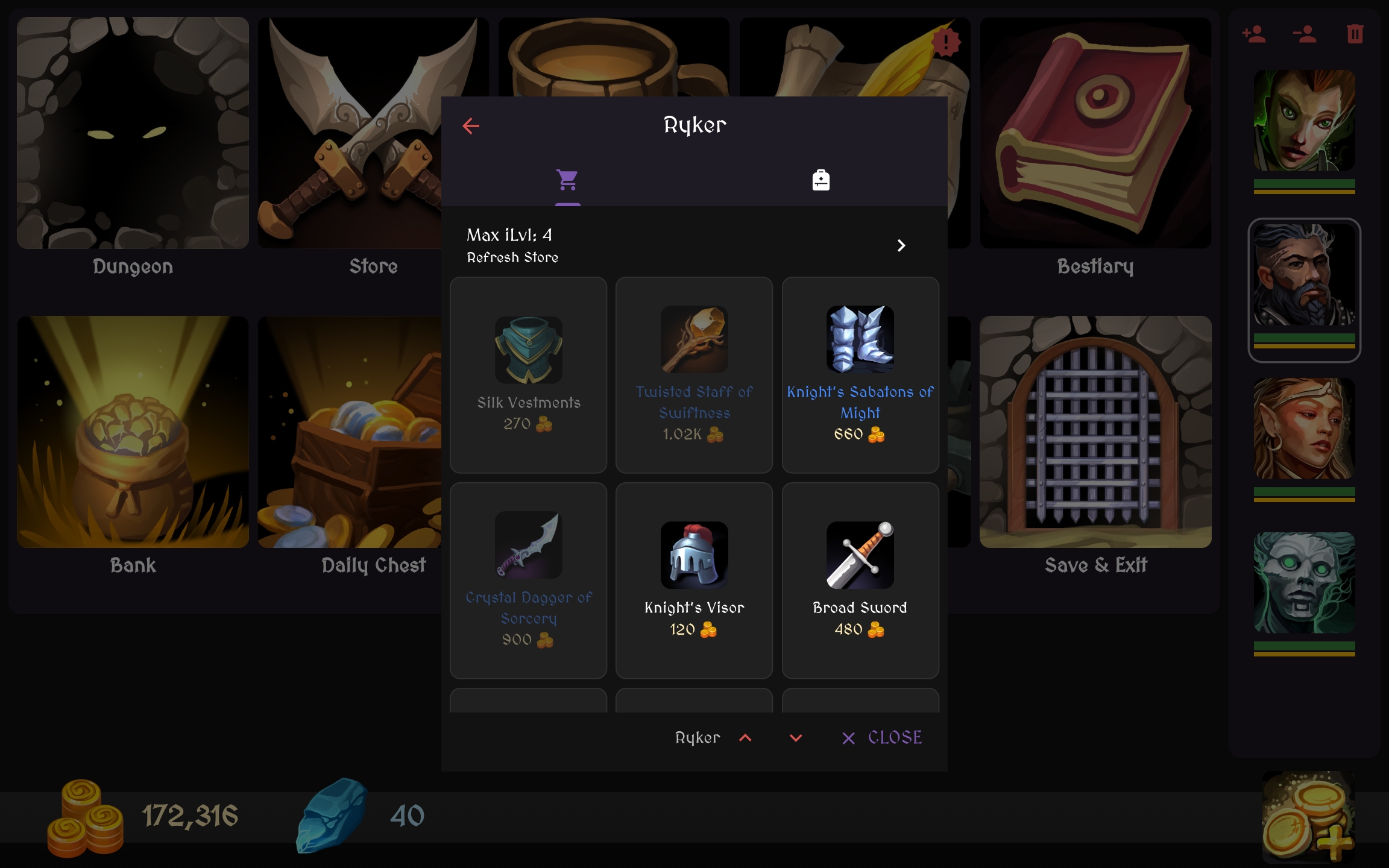The height and width of the screenshot is (868, 1389).
Task: Select the elf woman hero portrait
Action: [x=1304, y=429]
